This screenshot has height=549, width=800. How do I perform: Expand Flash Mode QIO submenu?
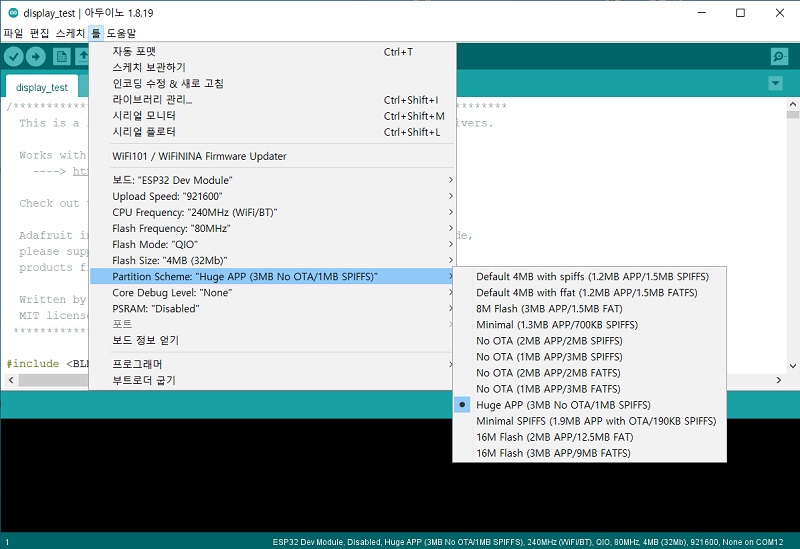(x=272, y=244)
